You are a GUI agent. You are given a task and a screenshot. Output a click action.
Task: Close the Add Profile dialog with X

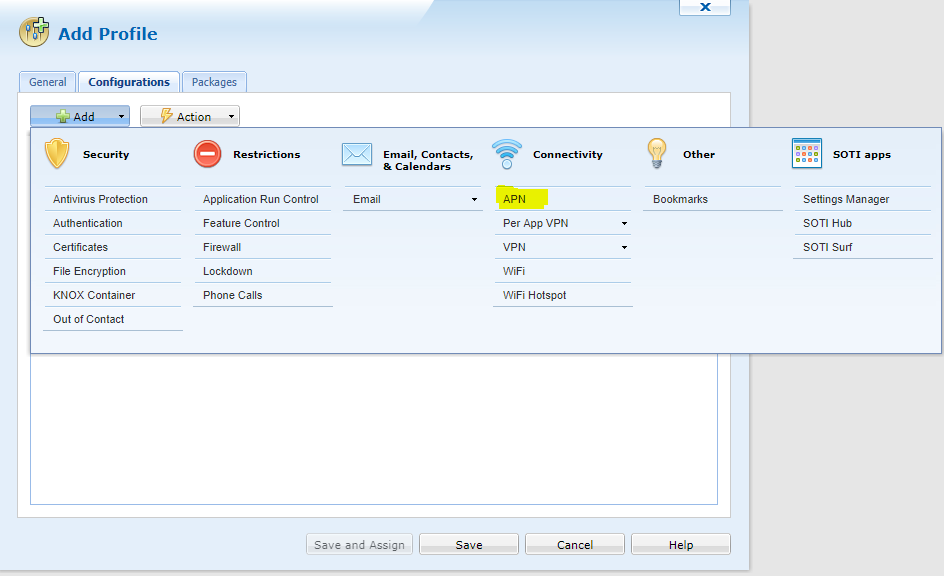(705, 7)
